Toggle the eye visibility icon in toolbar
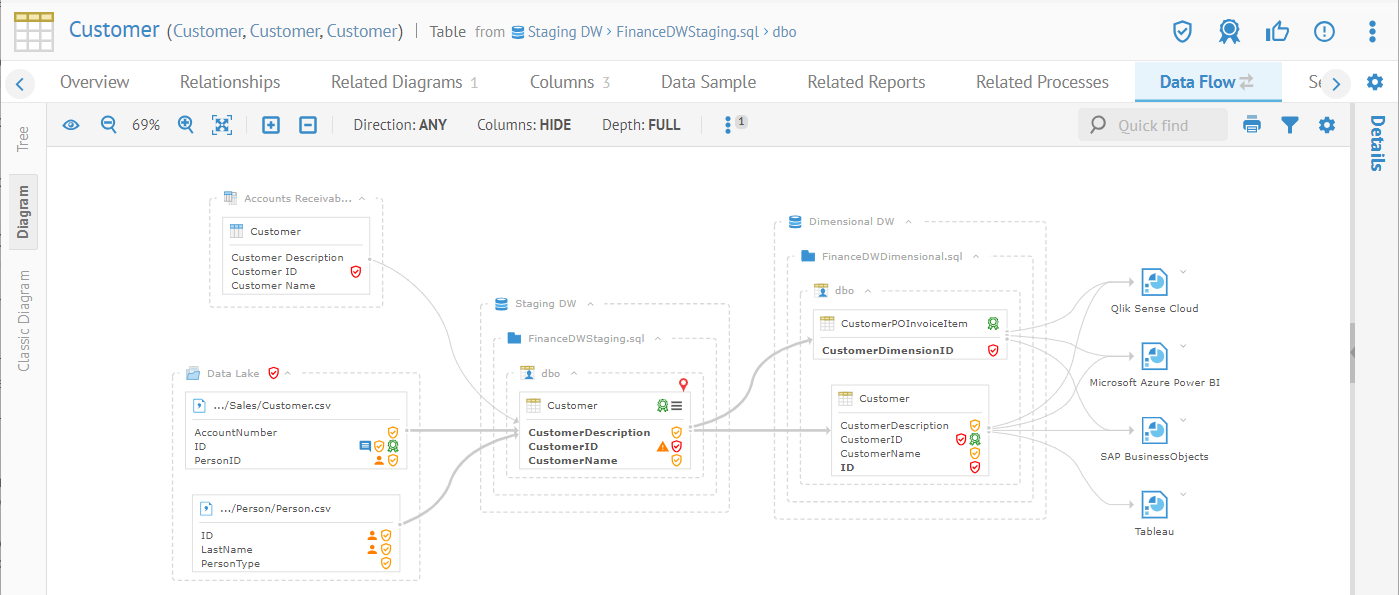 [x=71, y=125]
